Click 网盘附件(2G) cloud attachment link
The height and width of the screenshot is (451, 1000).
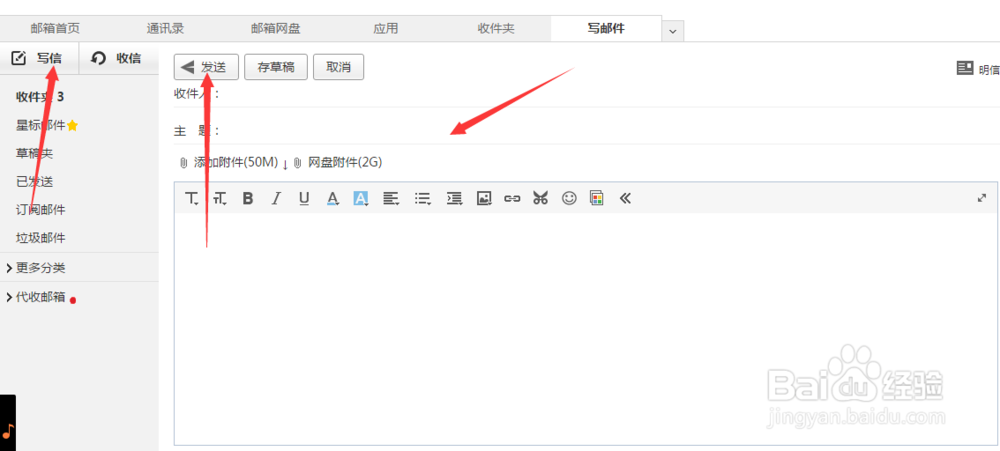[x=338, y=163]
